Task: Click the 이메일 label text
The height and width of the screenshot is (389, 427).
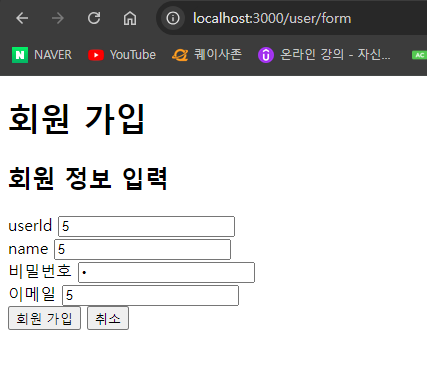Action: tap(32, 294)
